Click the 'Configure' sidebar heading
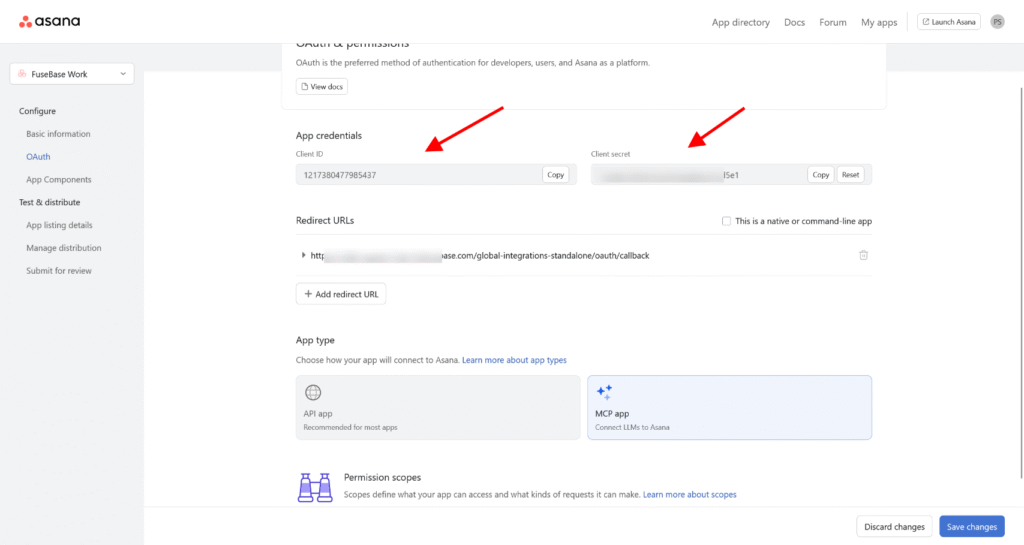 [x=37, y=111]
